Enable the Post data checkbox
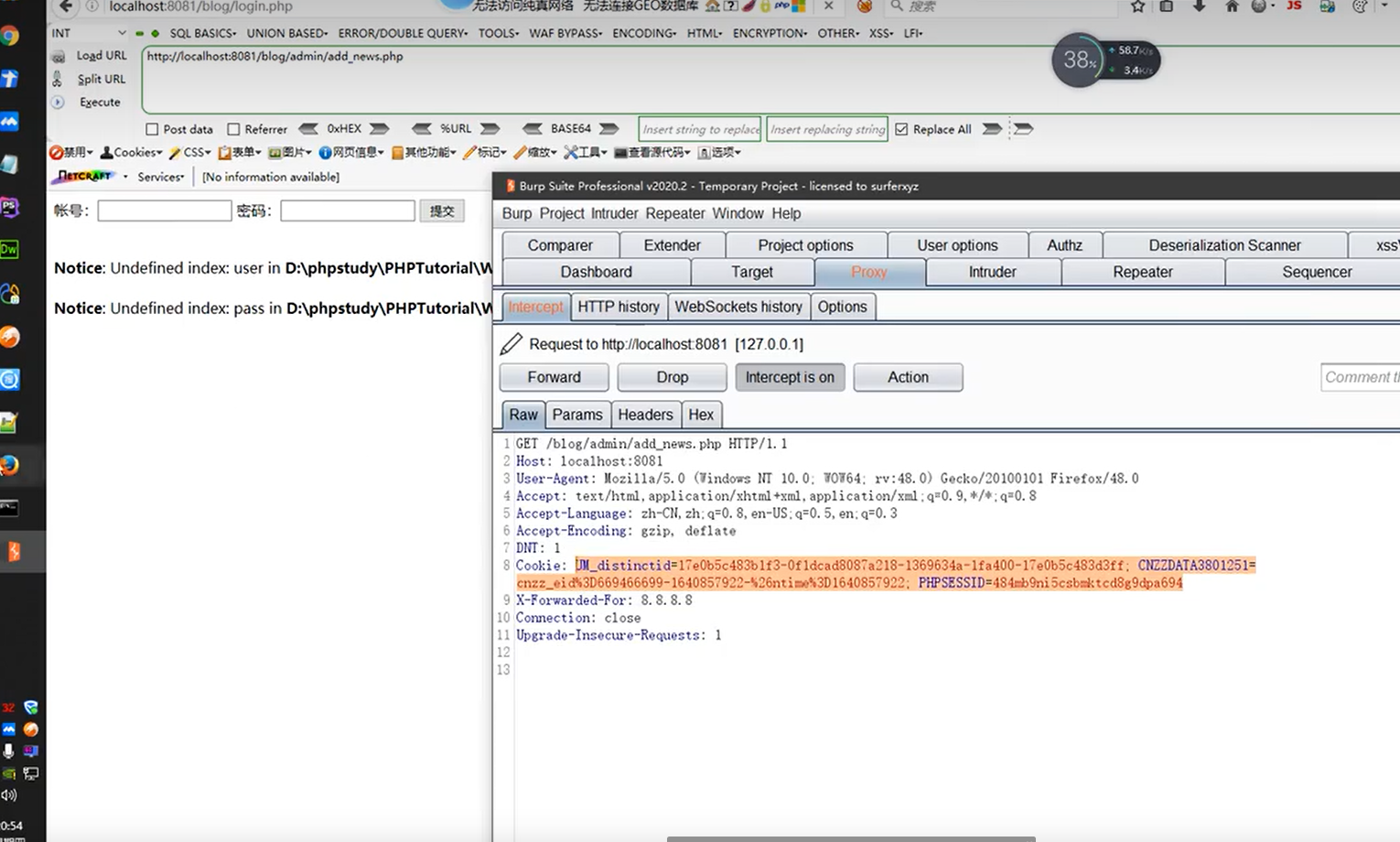The width and height of the screenshot is (1400, 842). tap(153, 129)
